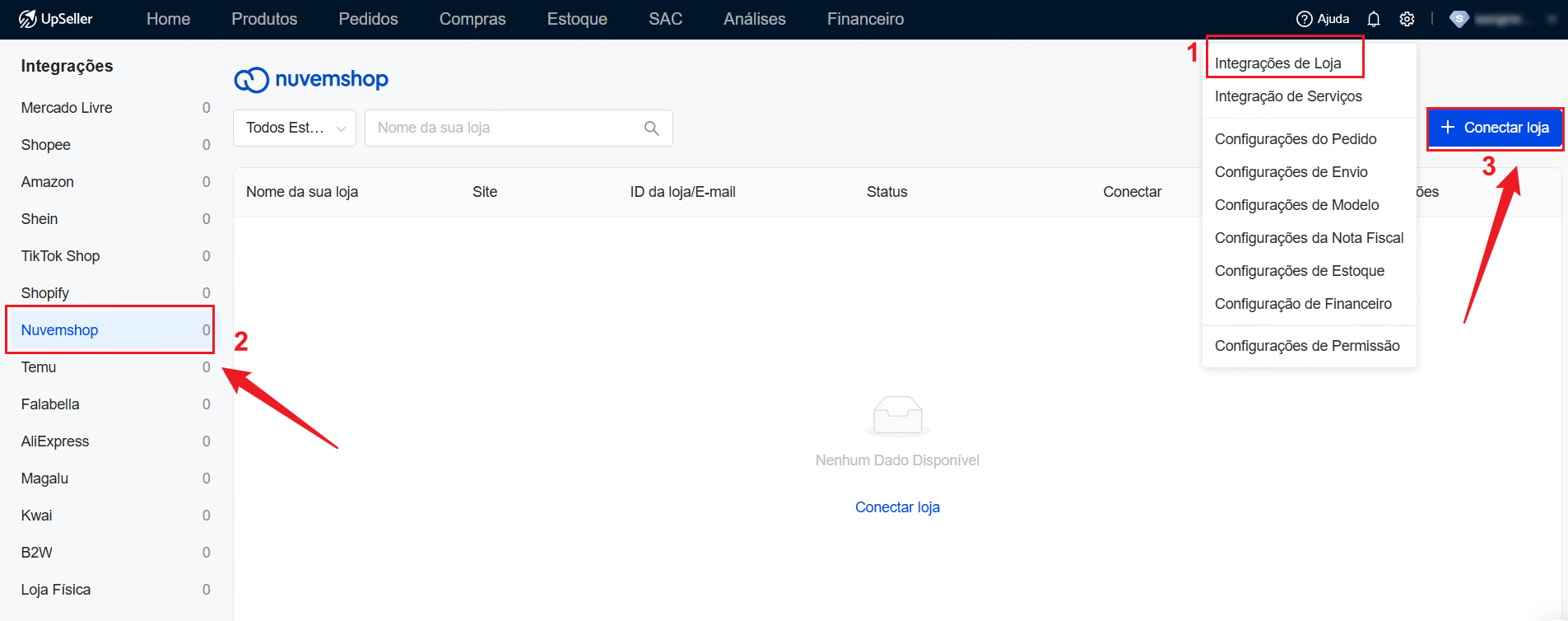
Task: Open the Pedidos menu
Action: 368,19
